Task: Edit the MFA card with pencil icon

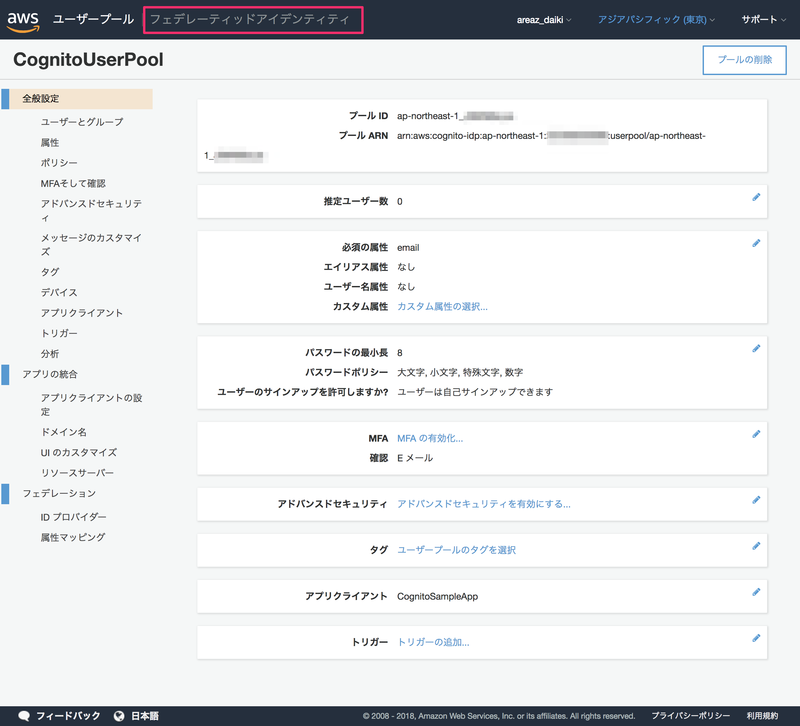Action: pyautogui.click(x=756, y=435)
